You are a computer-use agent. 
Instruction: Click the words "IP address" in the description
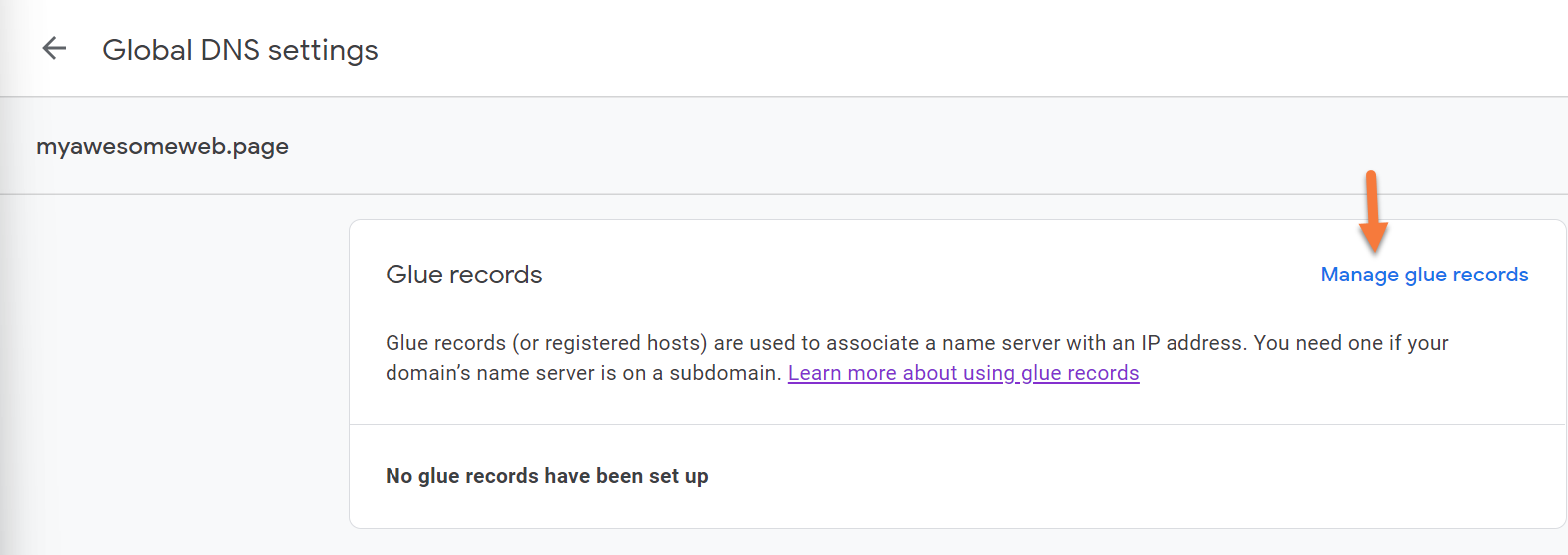[1193, 343]
